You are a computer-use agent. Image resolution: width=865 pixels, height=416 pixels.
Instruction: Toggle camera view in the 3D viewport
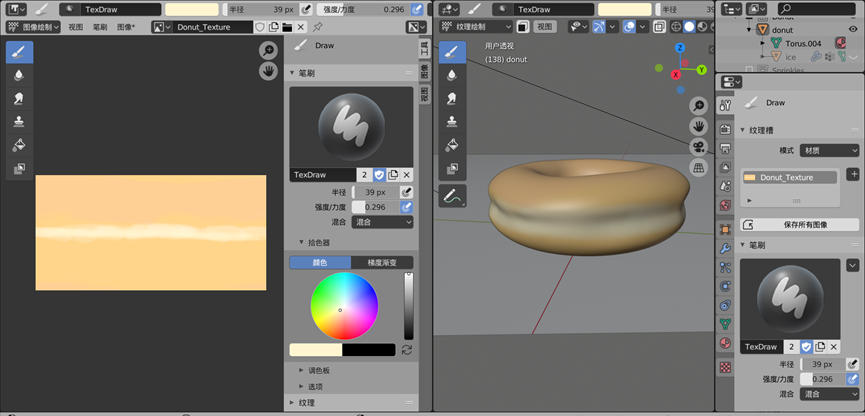[x=698, y=147]
